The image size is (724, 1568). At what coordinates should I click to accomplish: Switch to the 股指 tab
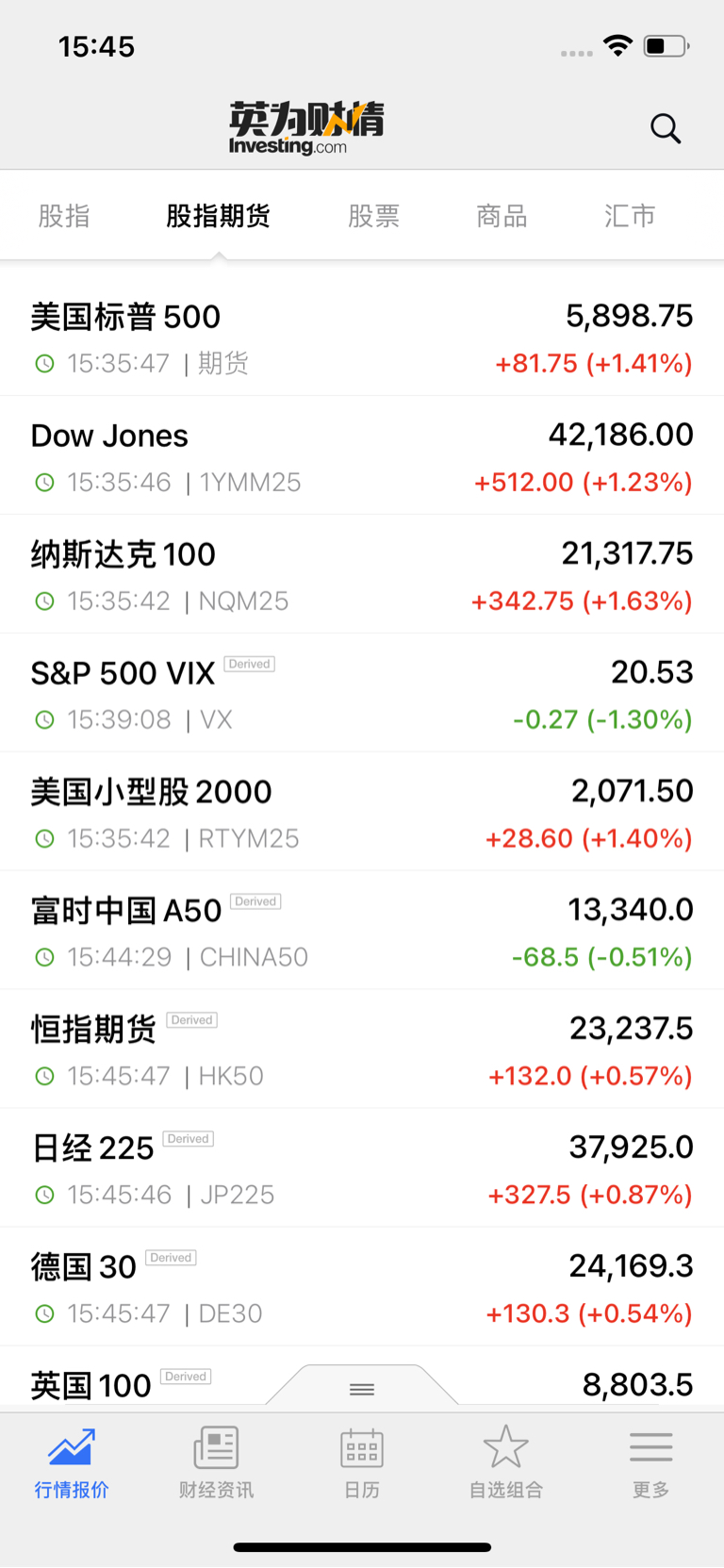64,216
